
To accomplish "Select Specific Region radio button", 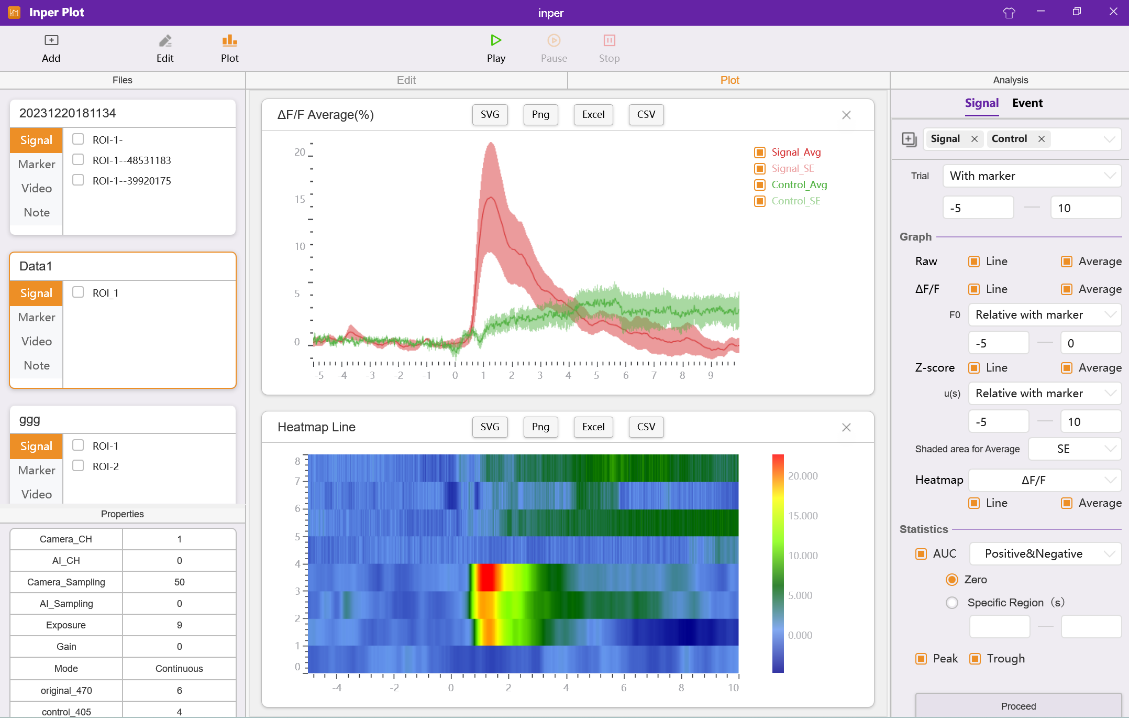I will 952,603.
